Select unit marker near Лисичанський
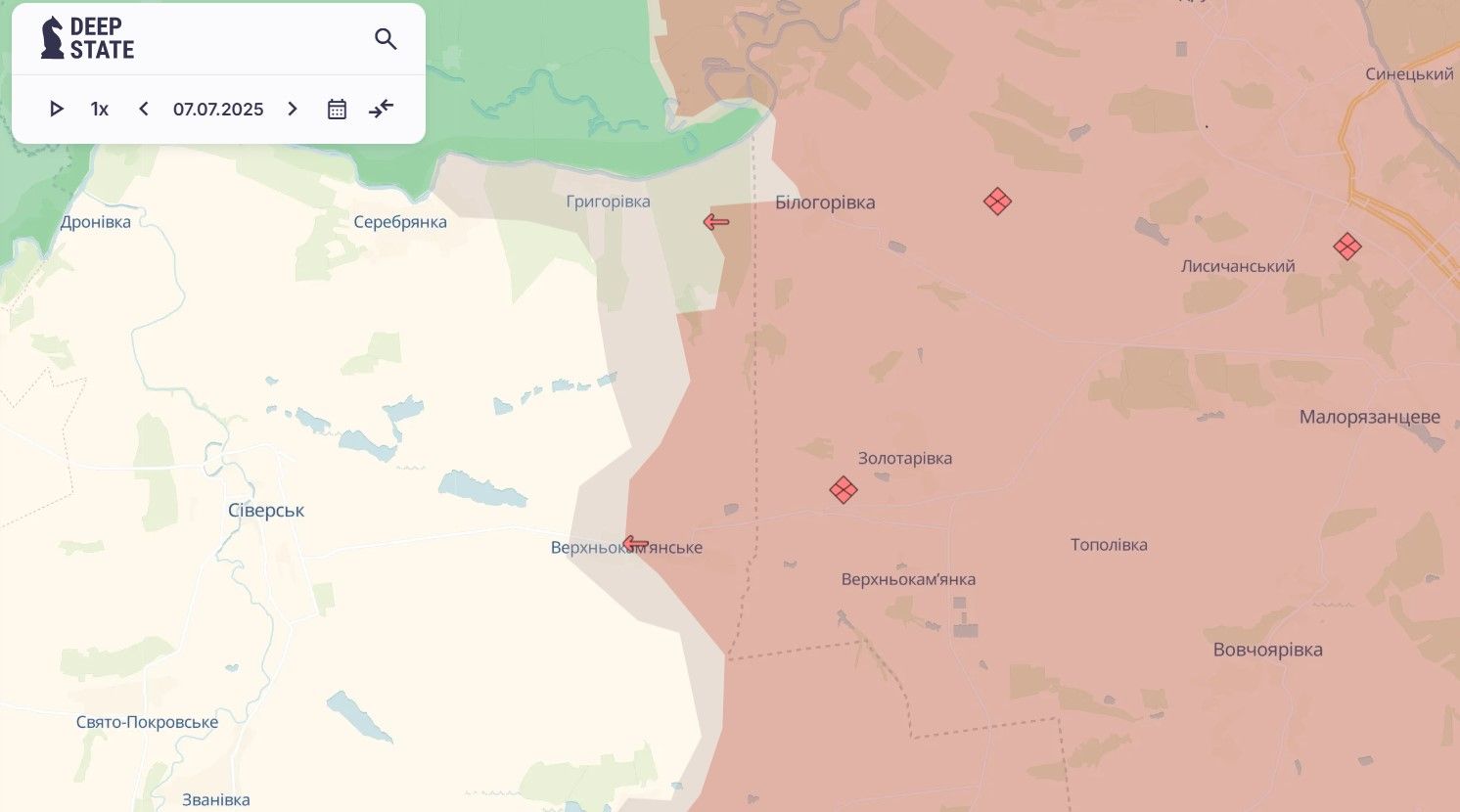 (x=1347, y=247)
